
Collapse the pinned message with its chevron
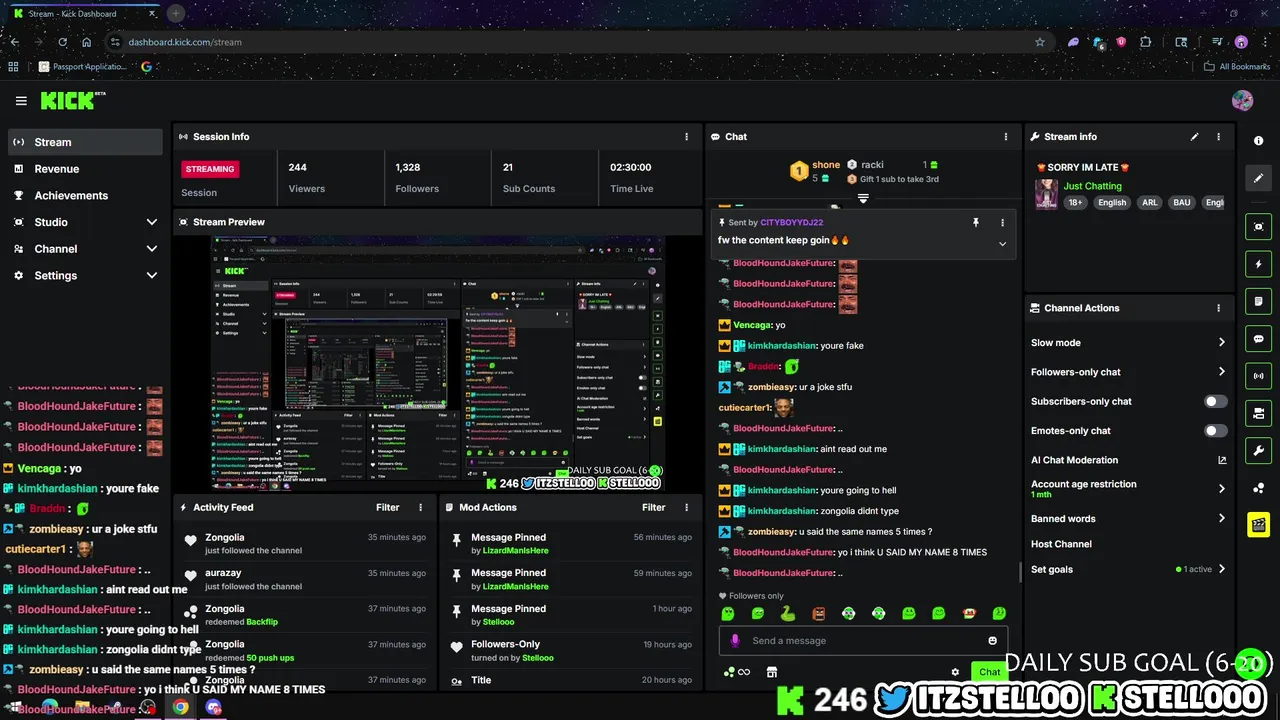pos(1002,243)
